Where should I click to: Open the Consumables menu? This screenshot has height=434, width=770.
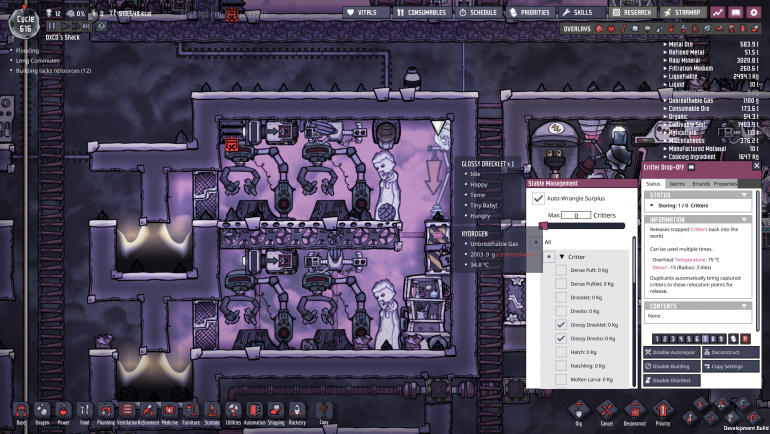[422, 12]
